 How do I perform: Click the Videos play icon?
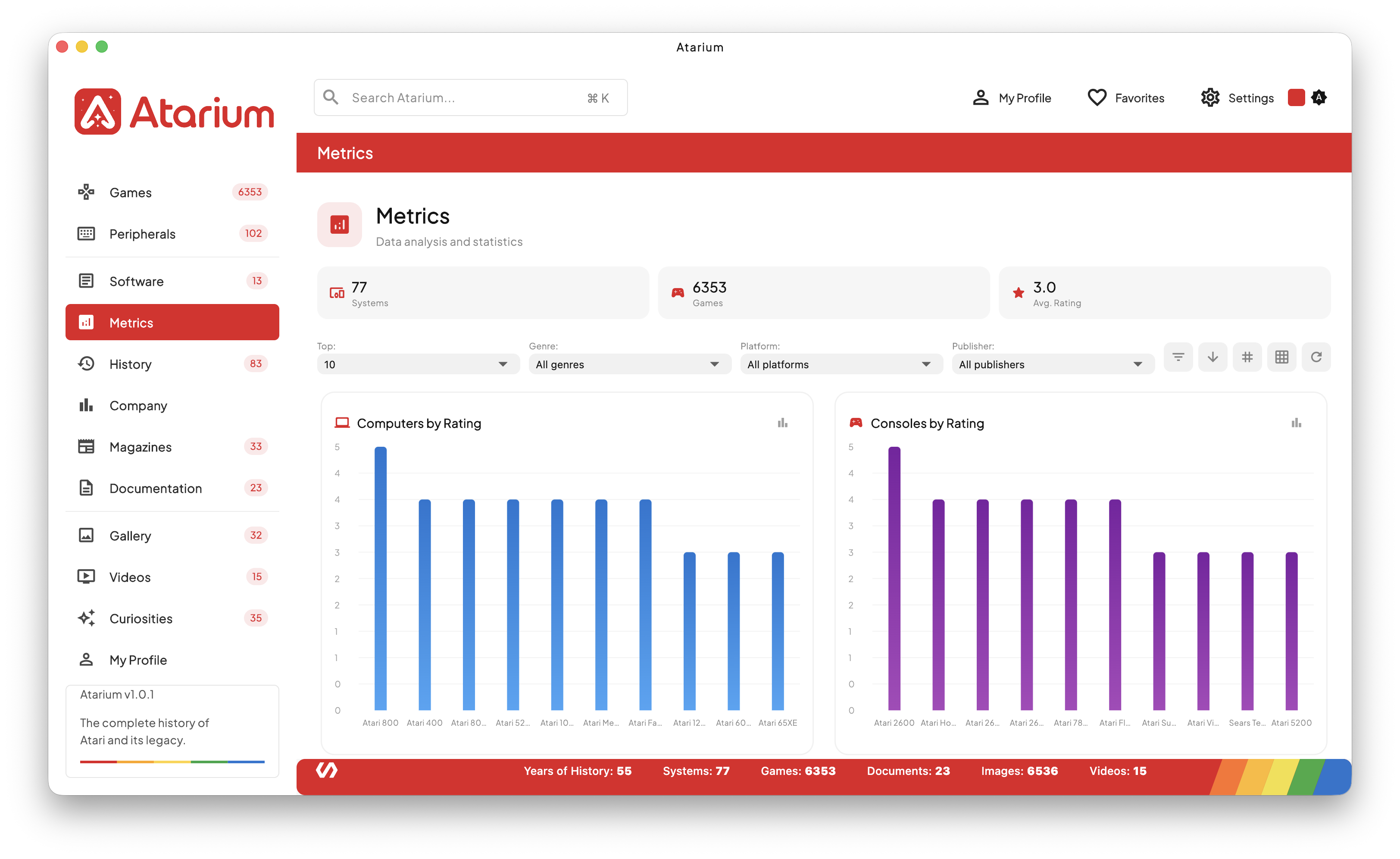[x=86, y=577]
